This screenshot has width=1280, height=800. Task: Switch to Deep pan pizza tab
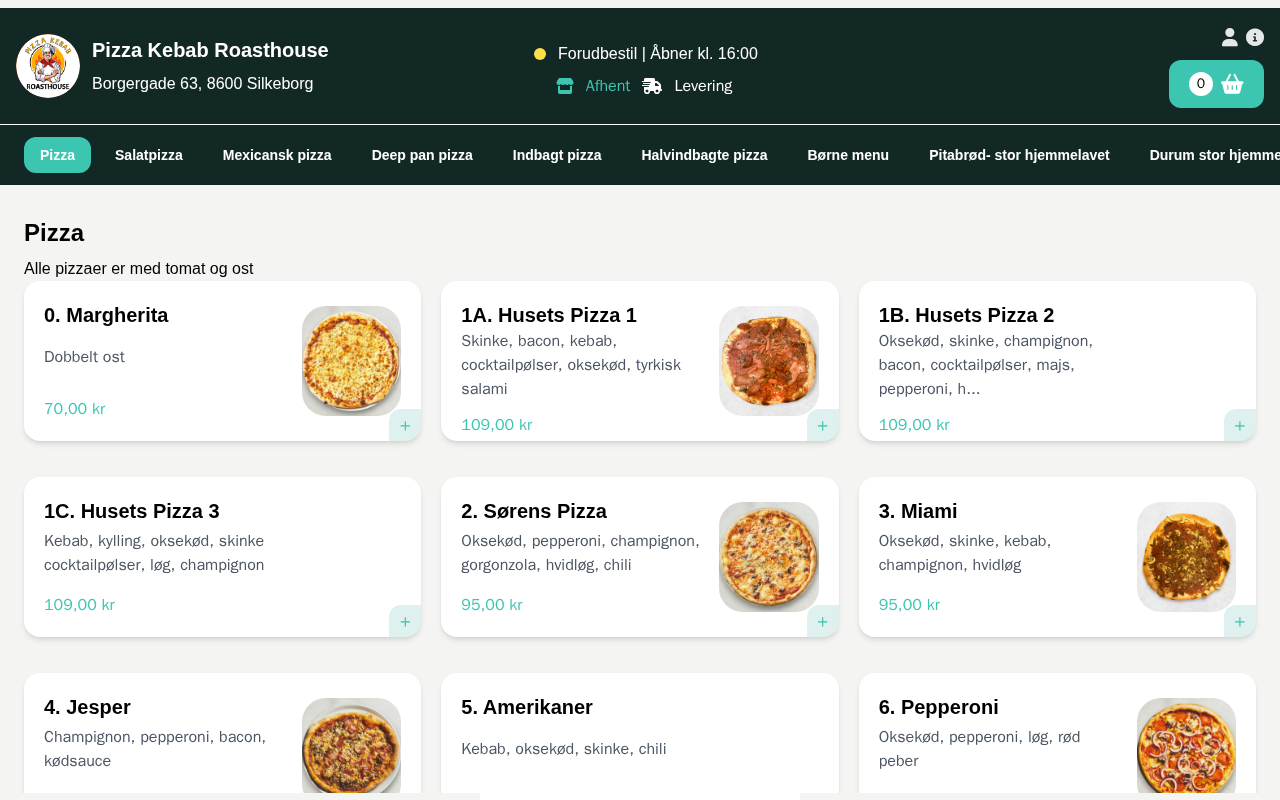(x=422, y=155)
